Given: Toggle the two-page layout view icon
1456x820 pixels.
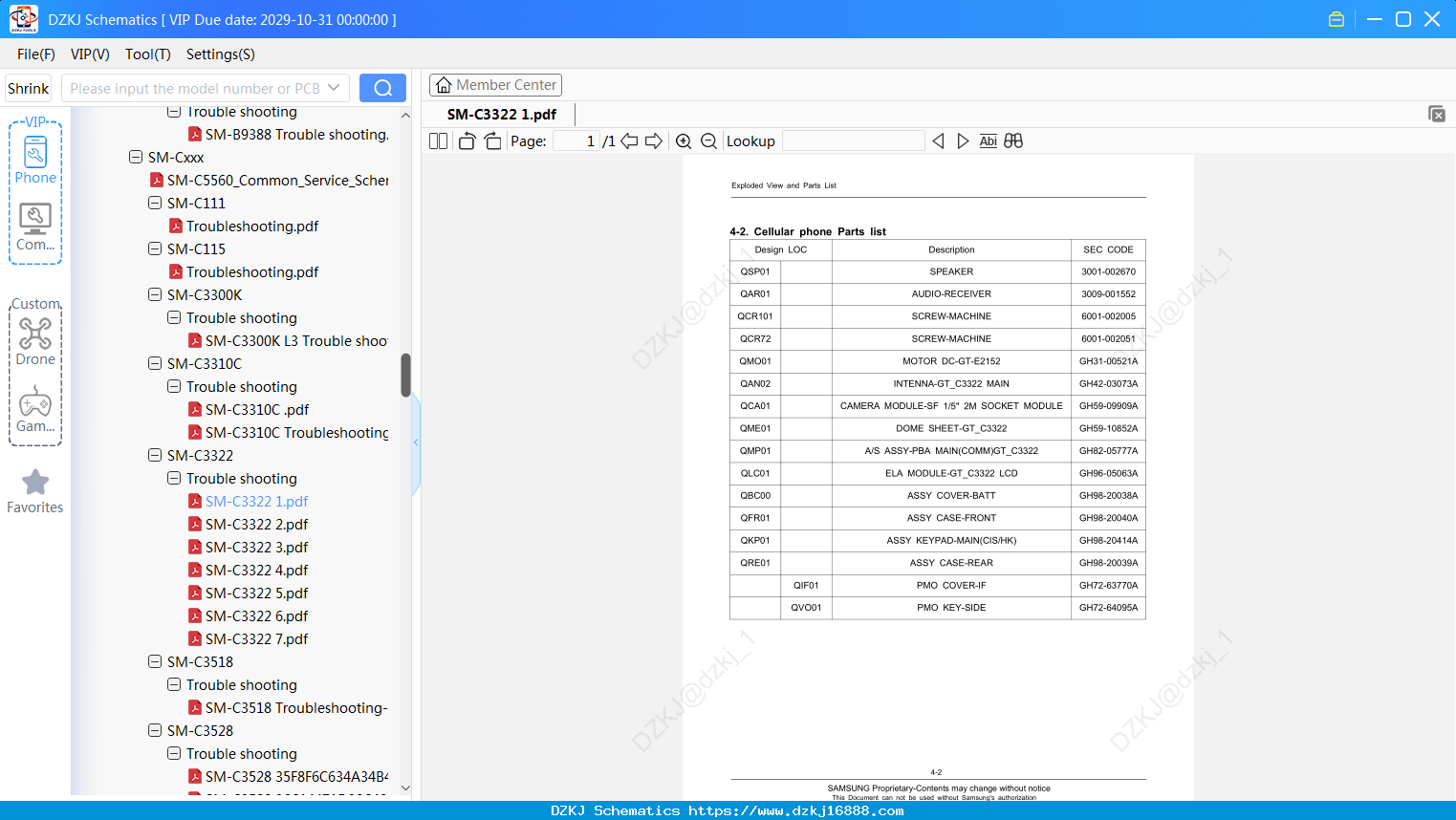Looking at the screenshot, I should click(x=438, y=141).
